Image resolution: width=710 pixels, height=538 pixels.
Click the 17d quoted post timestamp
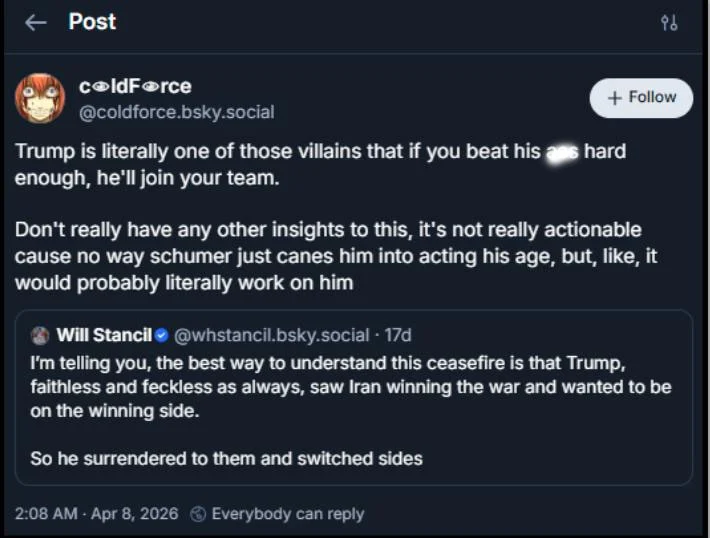tap(398, 334)
